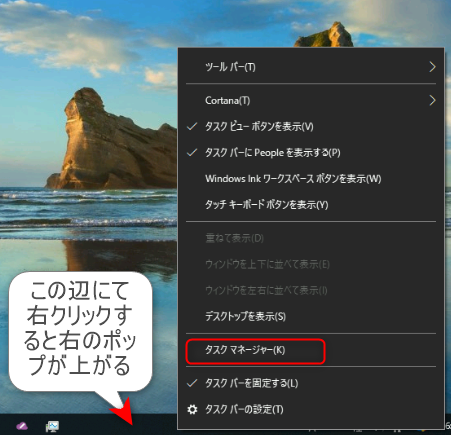
Task: Uncheck タスク ビュー ボタンを表示(V)
Action: (192, 127)
